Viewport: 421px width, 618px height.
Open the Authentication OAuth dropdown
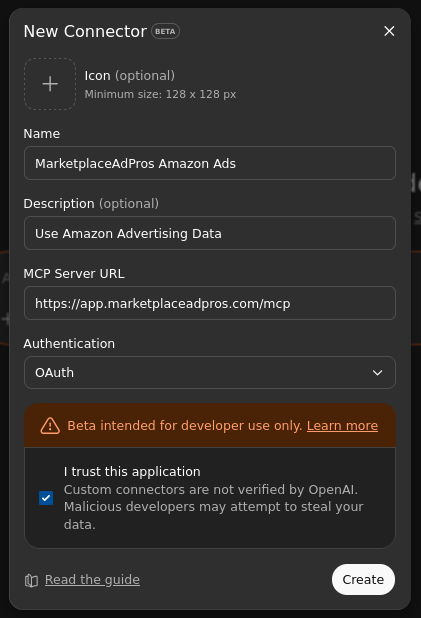click(210, 372)
